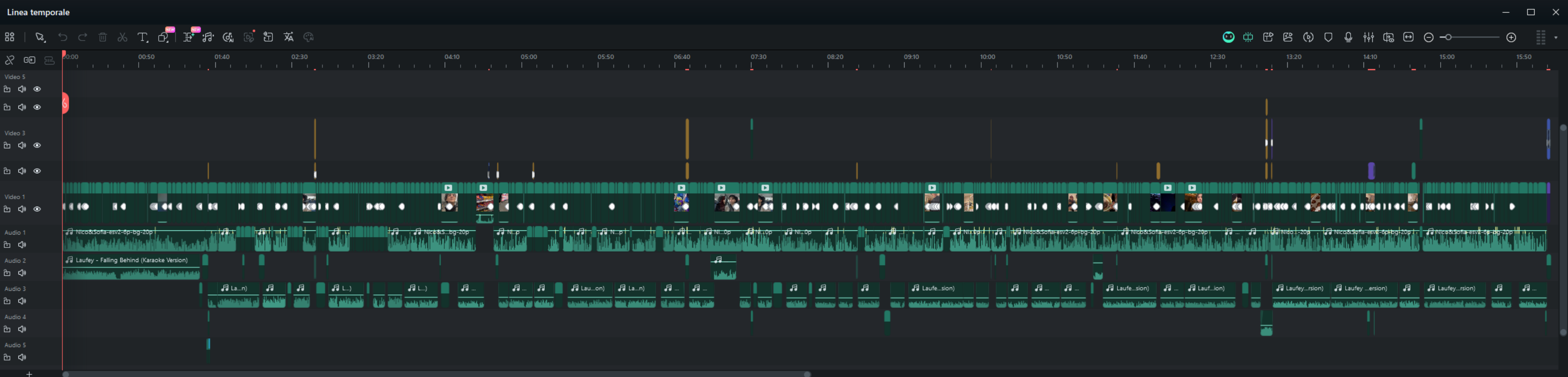Viewport: 1568px width, 377px height.
Task: Click the 05:00 mark on the time ruler
Action: (x=529, y=57)
